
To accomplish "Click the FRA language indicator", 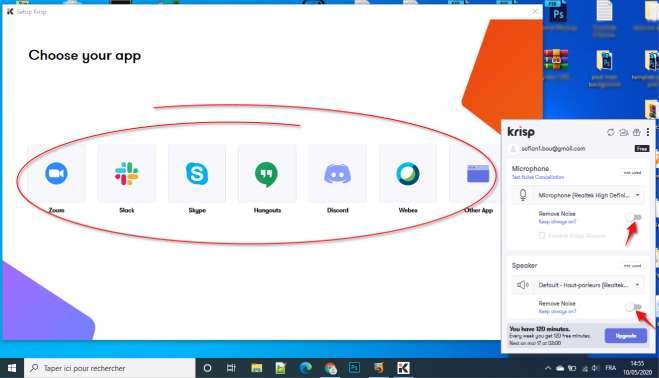I will click(611, 368).
